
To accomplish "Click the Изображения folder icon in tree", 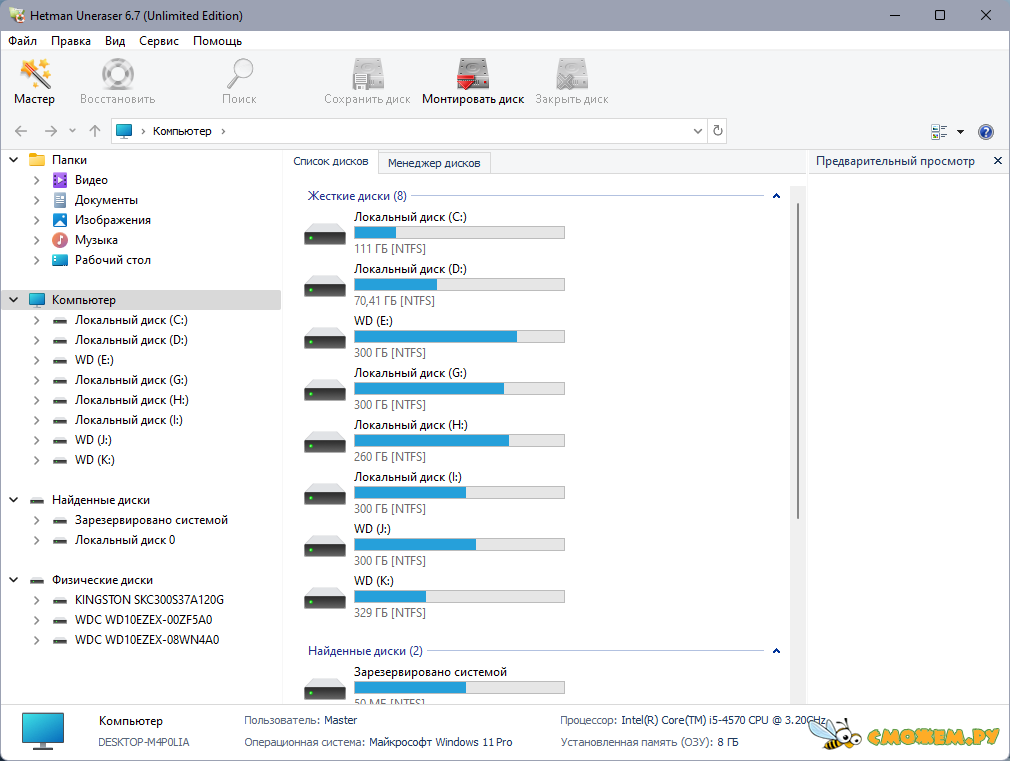I will (x=60, y=220).
